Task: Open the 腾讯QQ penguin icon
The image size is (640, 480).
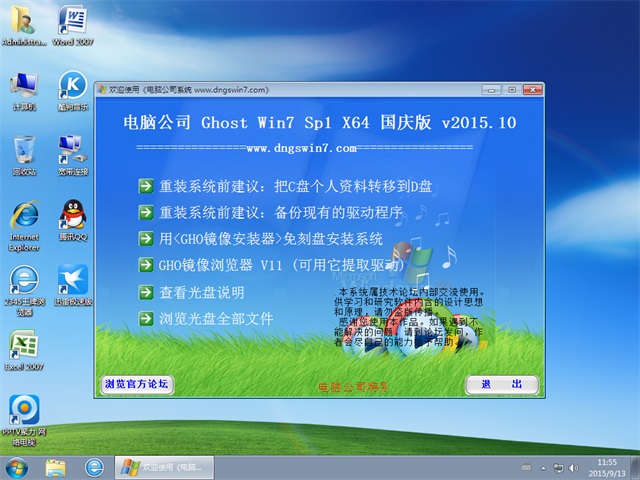Action: pos(71,218)
